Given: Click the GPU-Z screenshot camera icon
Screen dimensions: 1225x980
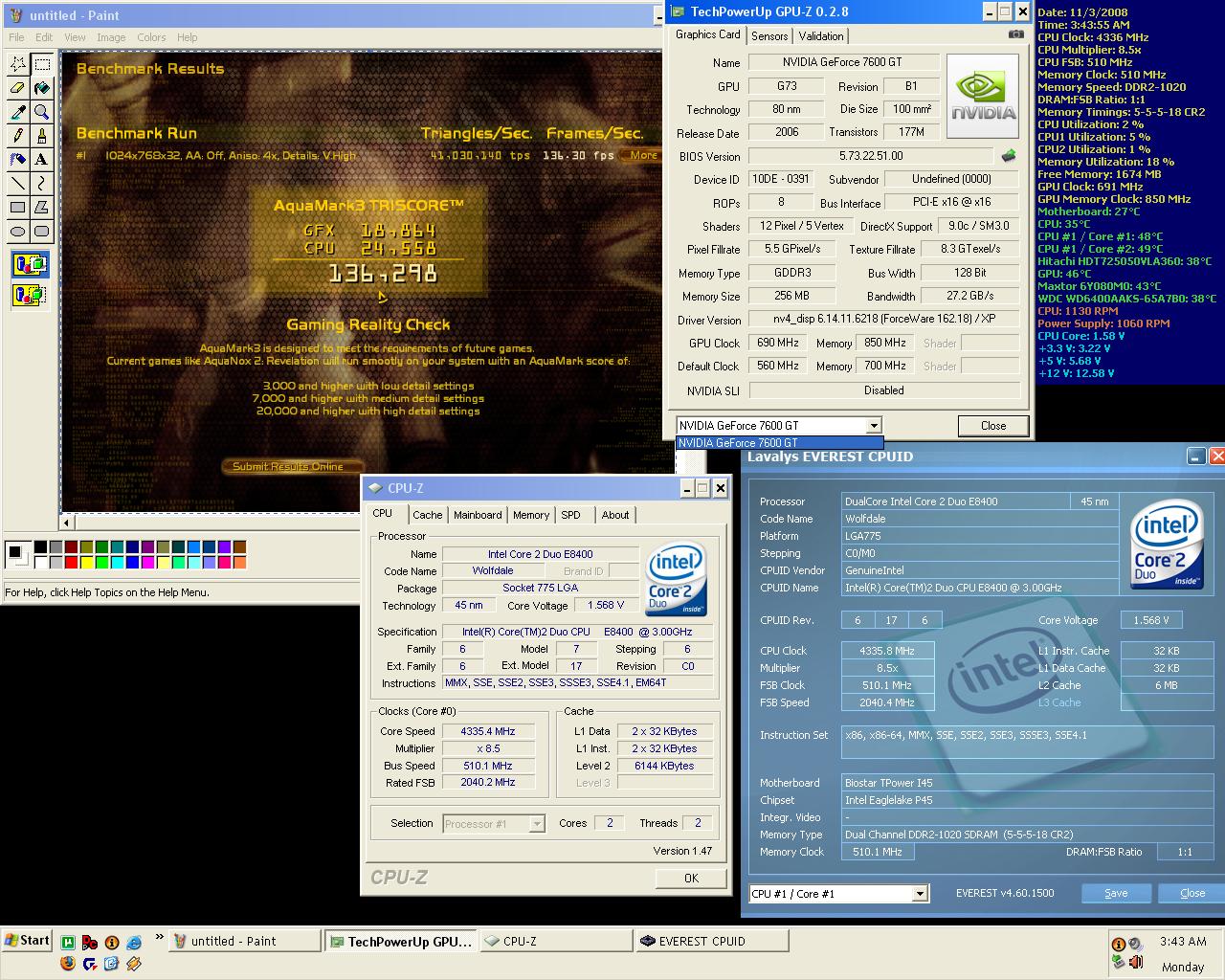Looking at the screenshot, I should (1016, 34).
